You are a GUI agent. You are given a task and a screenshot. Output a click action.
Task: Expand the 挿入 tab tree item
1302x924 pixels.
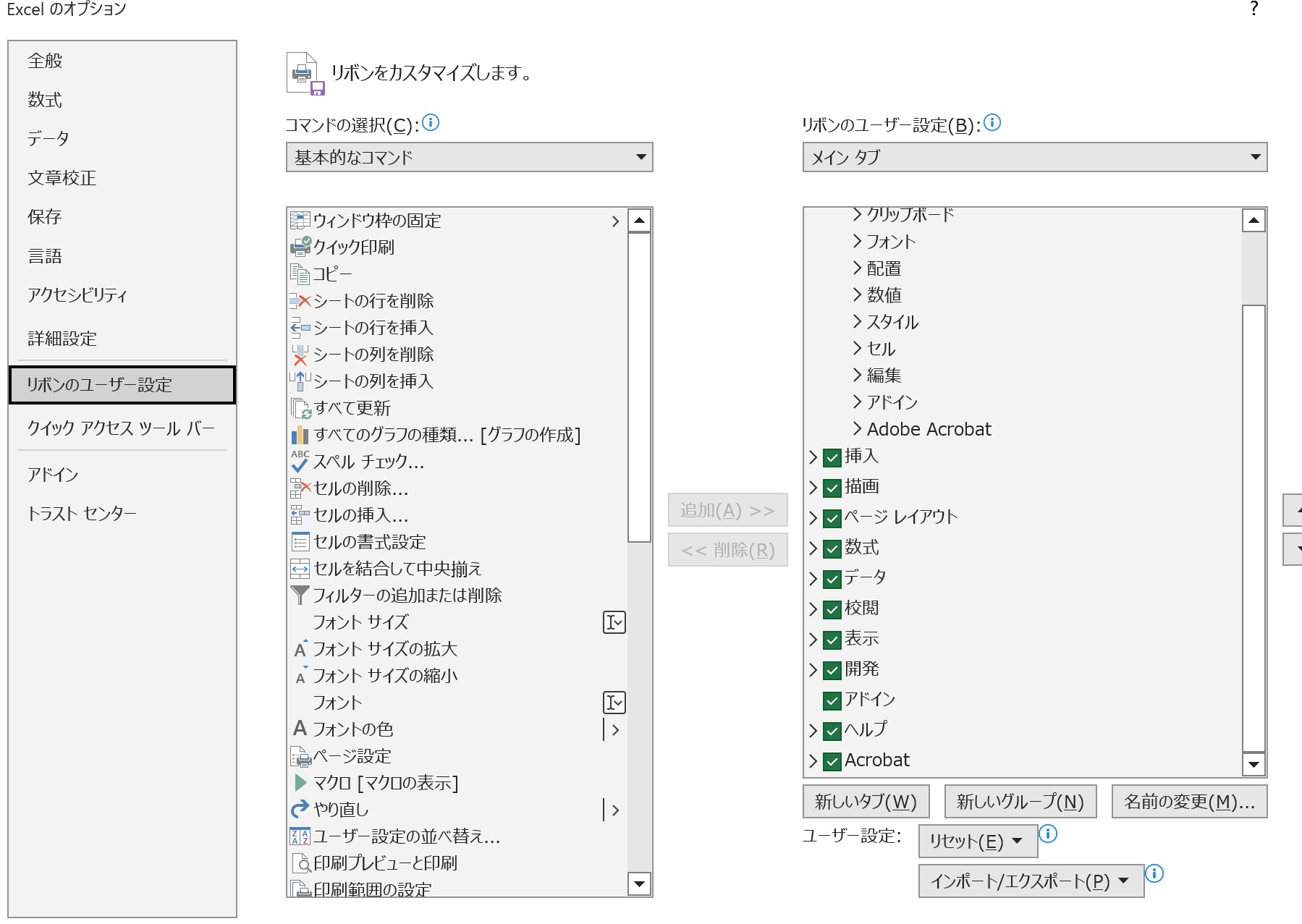[812, 457]
